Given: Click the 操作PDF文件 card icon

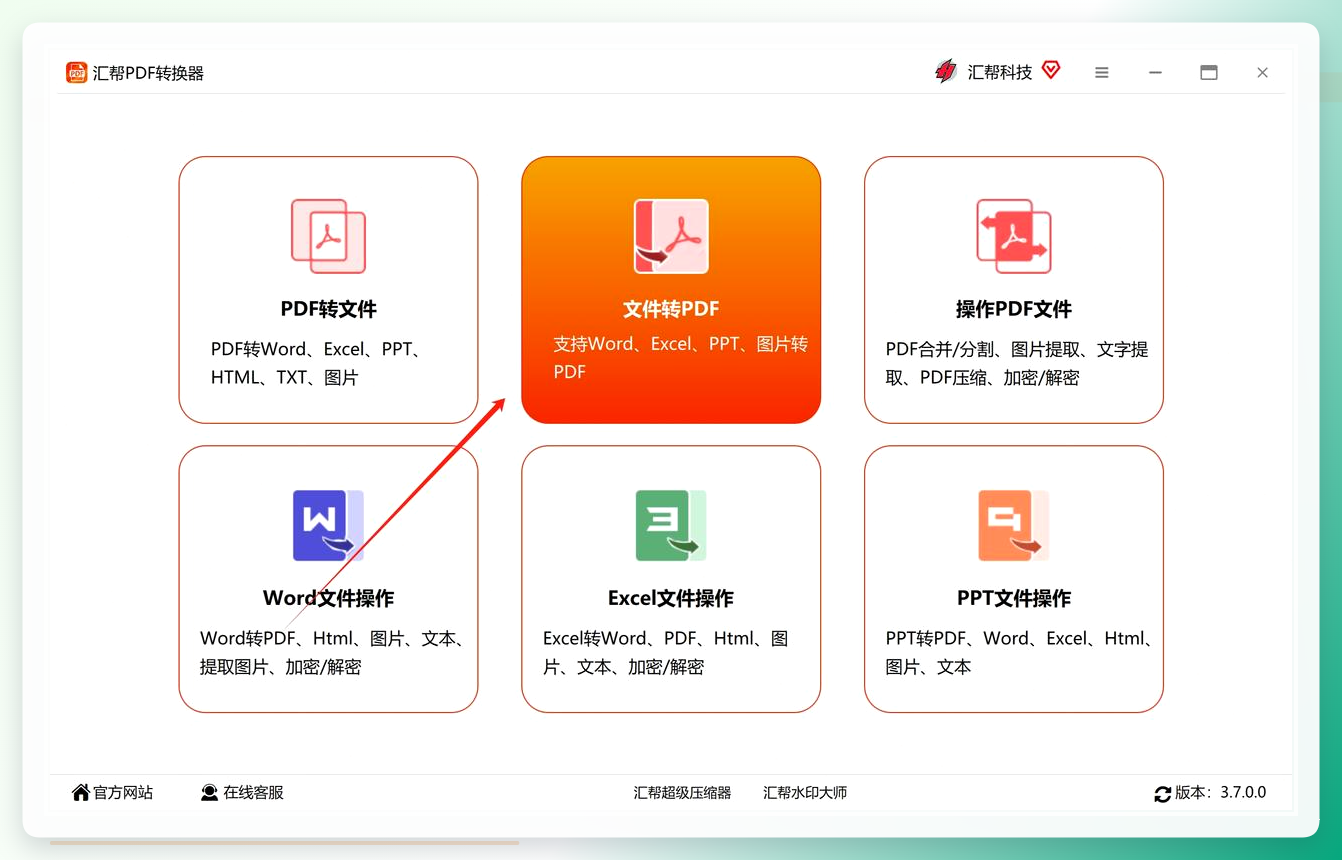Looking at the screenshot, I should pos(1014,236).
